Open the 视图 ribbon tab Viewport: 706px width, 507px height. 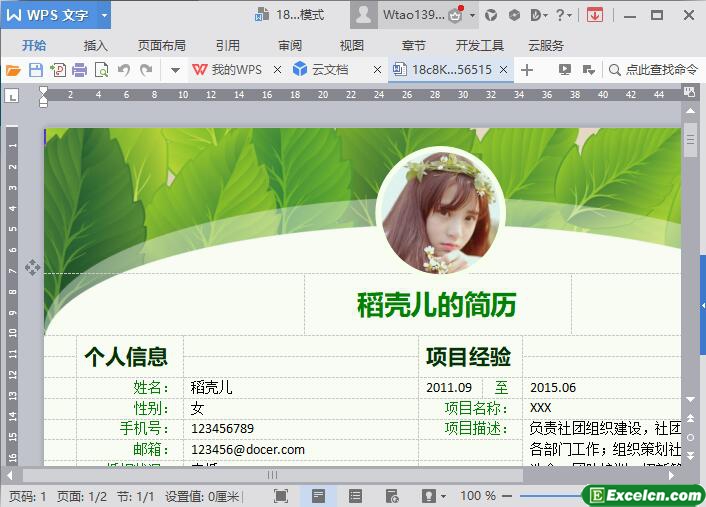(352, 45)
